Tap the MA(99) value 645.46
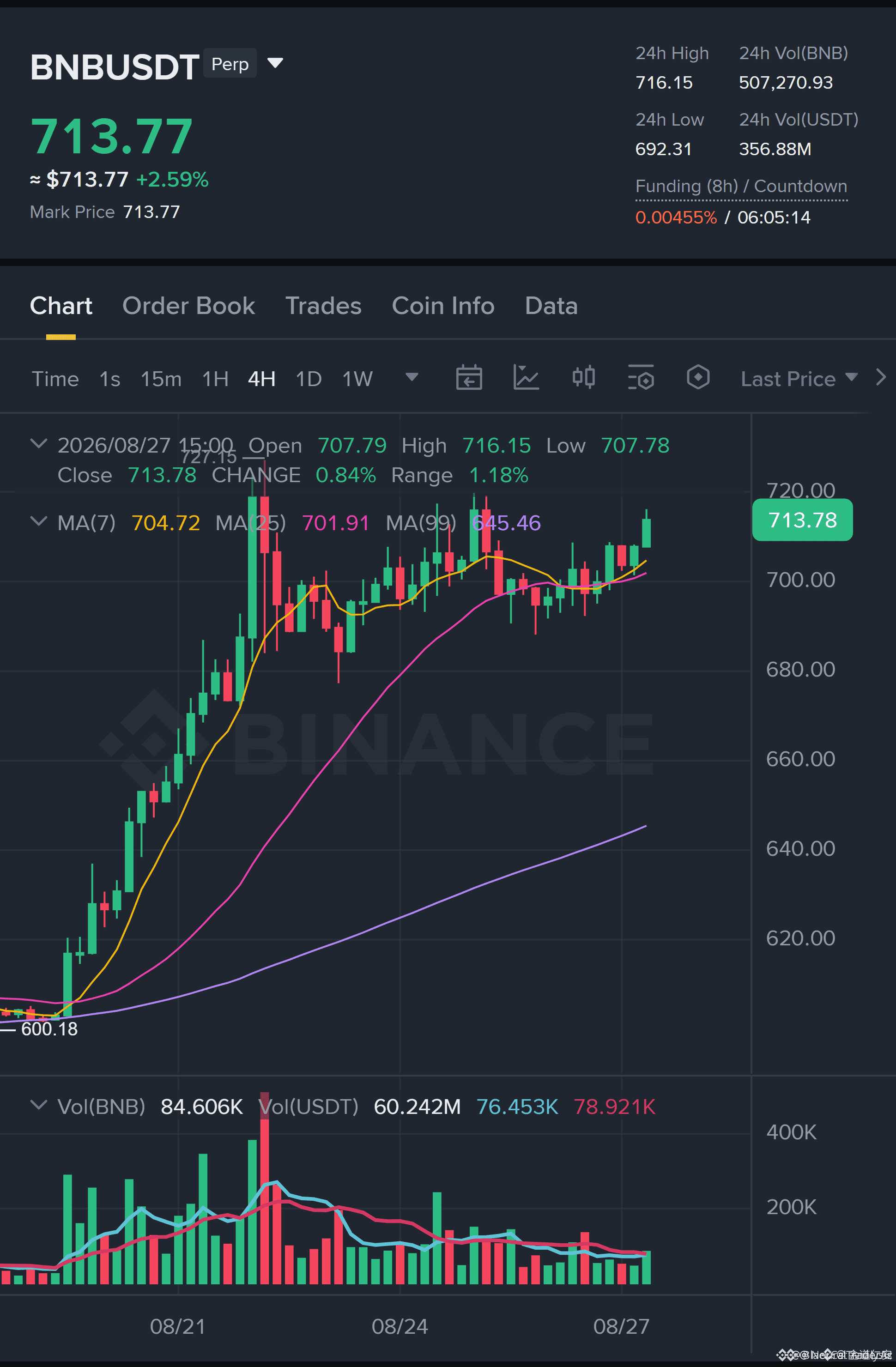This screenshot has width=896, height=1367. click(506, 523)
